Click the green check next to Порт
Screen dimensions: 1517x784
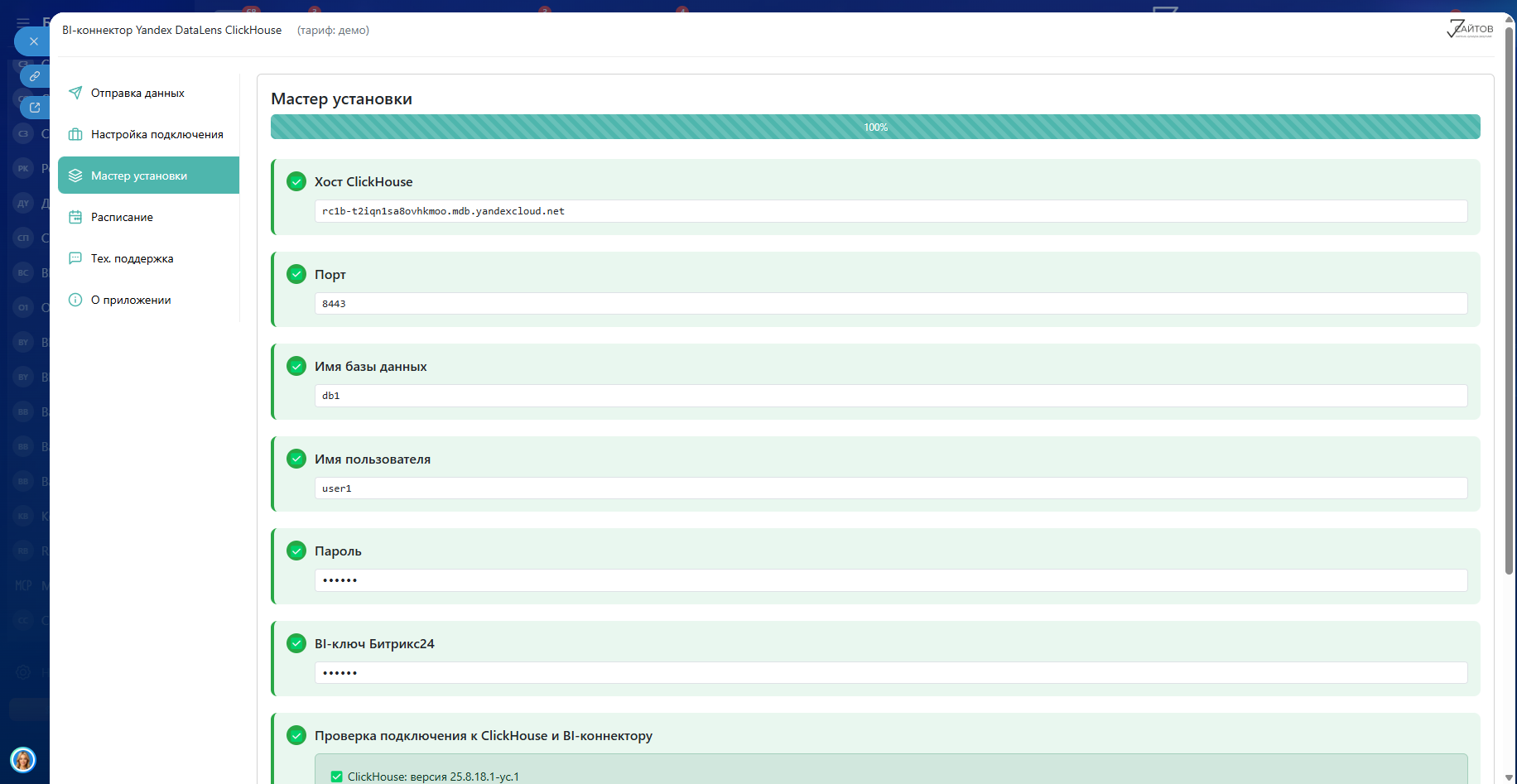(x=296, y=274)
